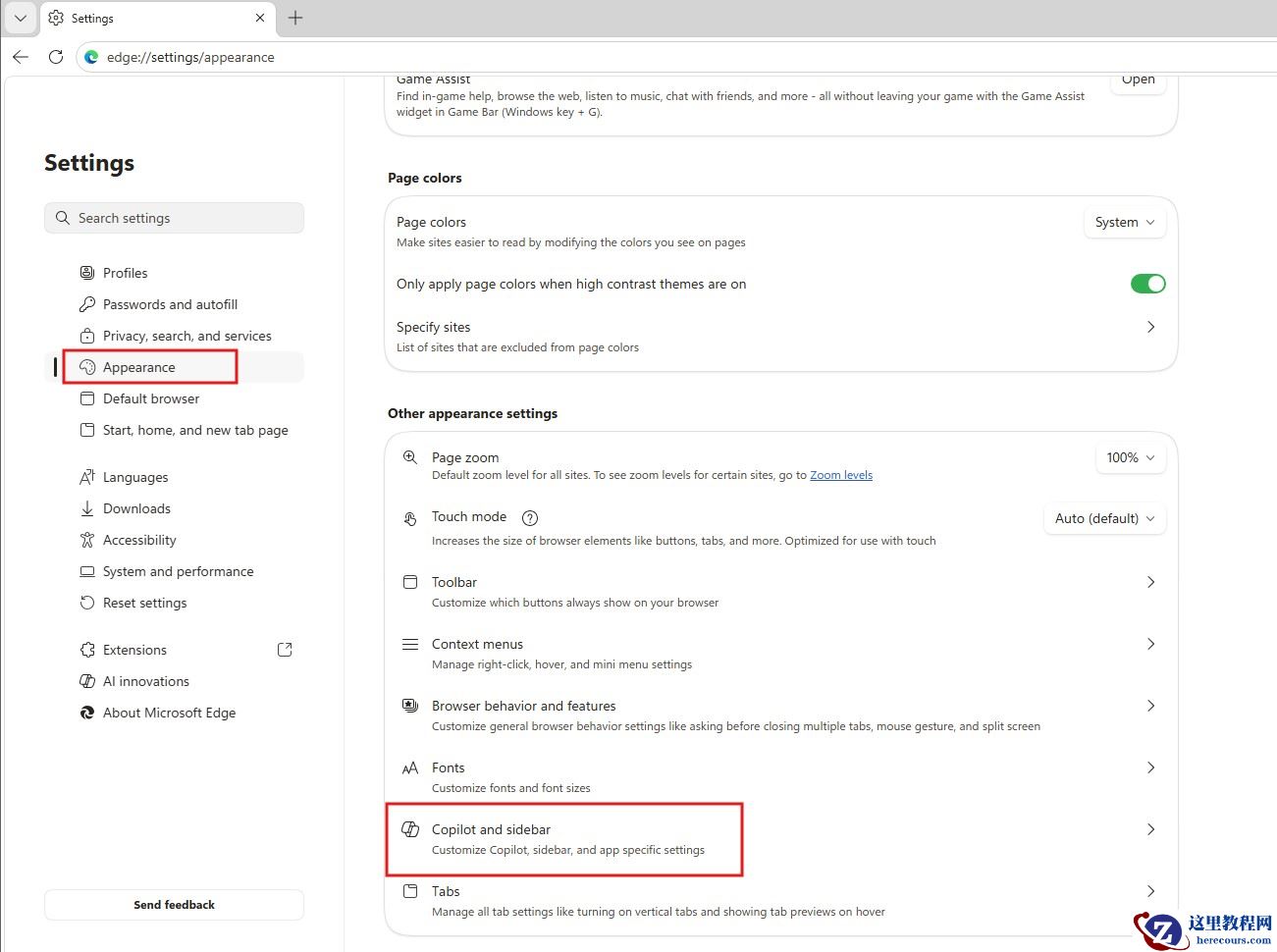Click the Start, home, new tab page icon
1277x952 pixels.
pyautogui.click(x=87, y=430)
